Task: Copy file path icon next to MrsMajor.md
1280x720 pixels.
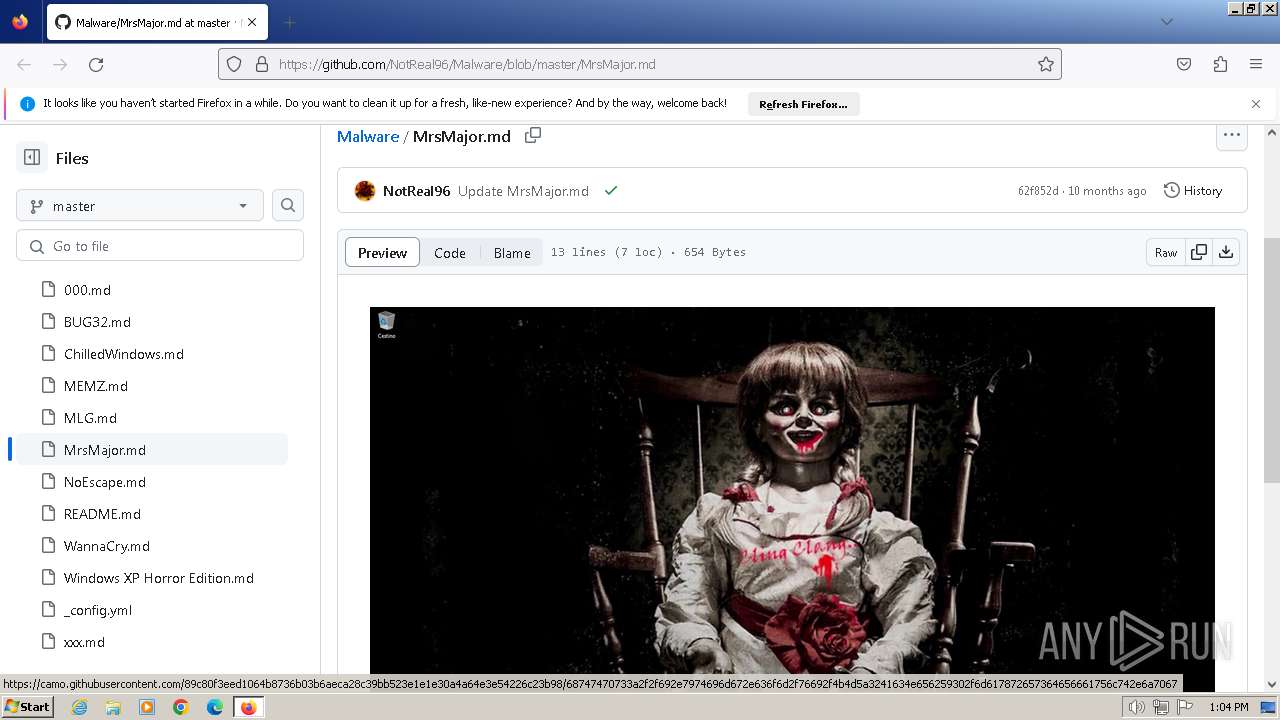Action: tap(533, 135)
